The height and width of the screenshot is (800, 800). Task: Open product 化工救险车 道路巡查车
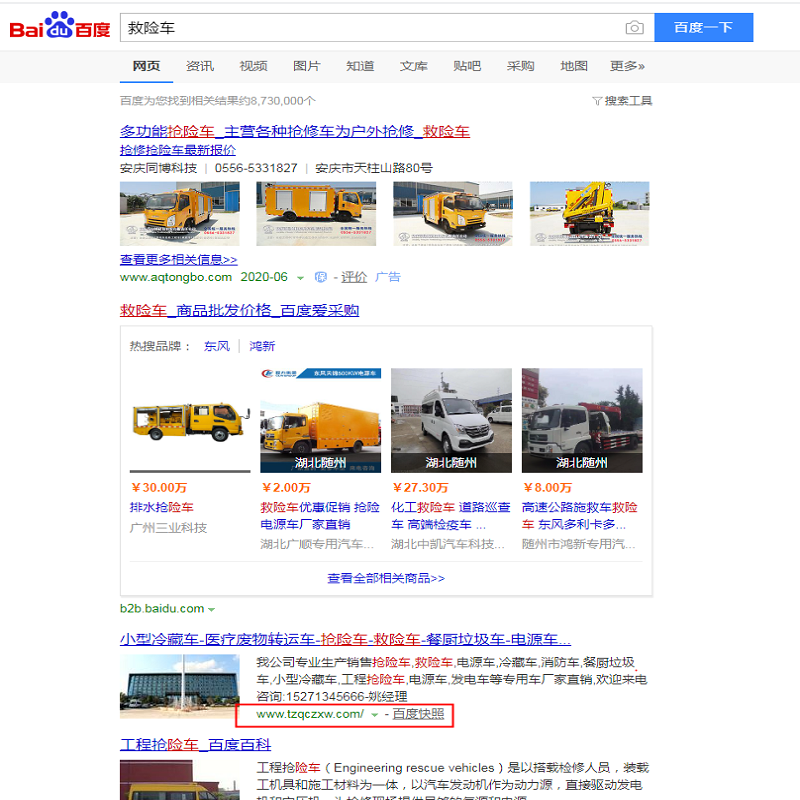[x=451, y=516]
